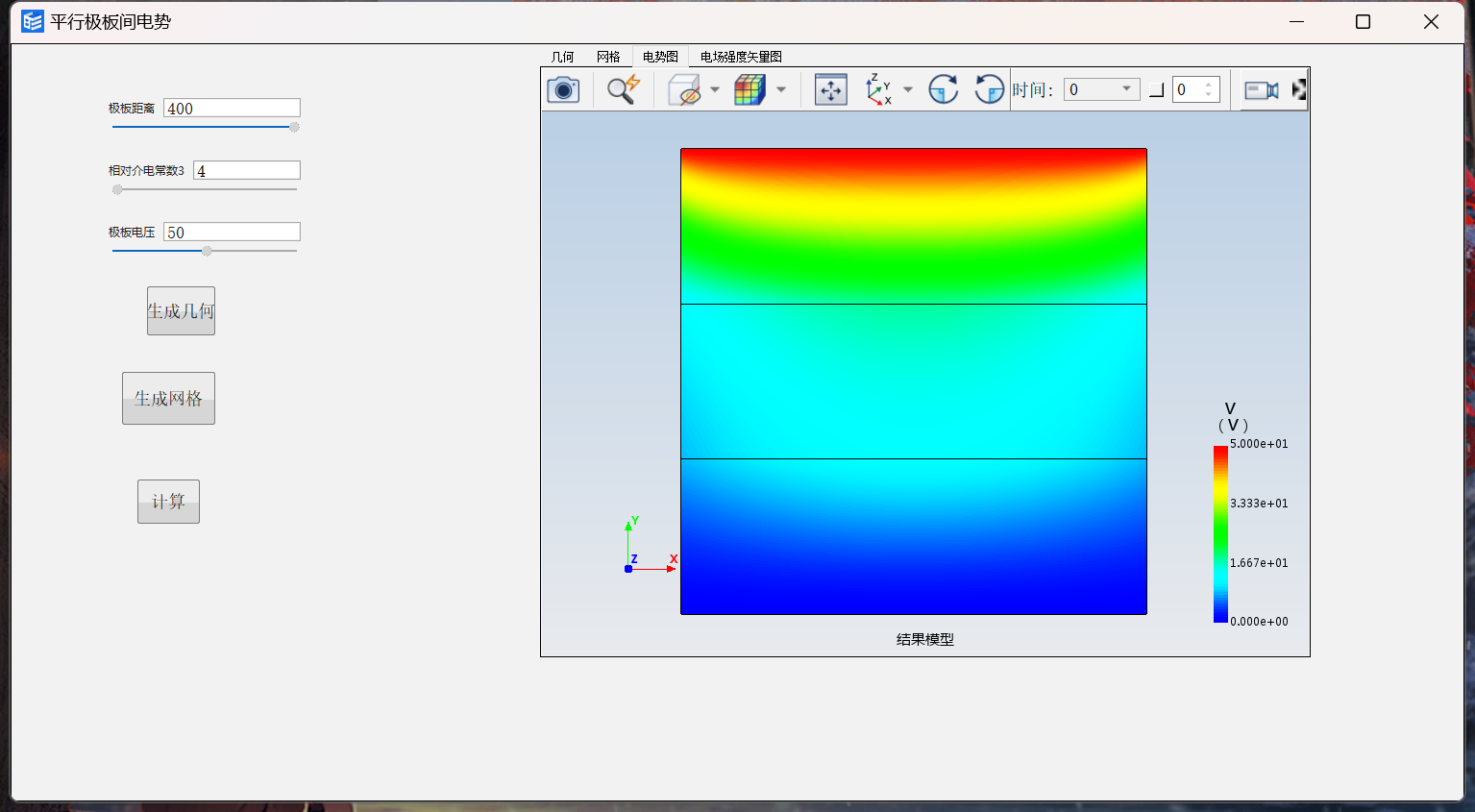The image size is (1475, 812).
Task: Click the 1.667e+01 legend value
Action: [1259, 563]
